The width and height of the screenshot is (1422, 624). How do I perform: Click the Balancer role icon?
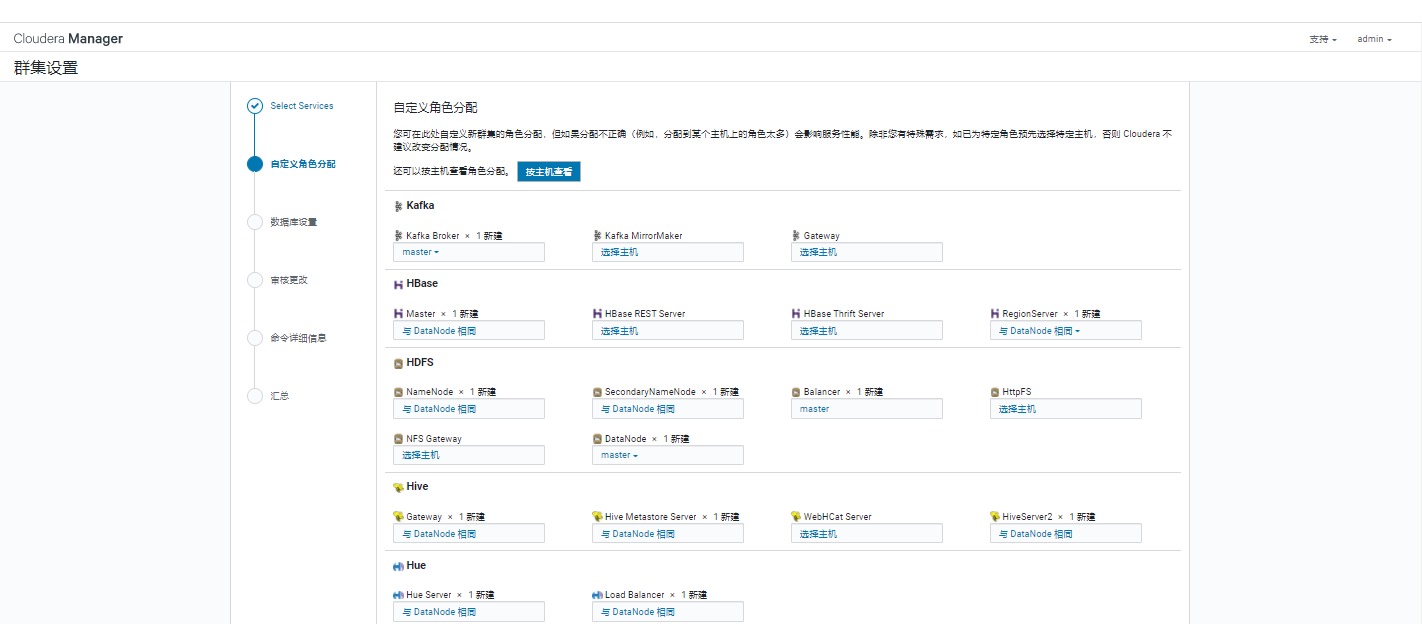tap(796, 392)
